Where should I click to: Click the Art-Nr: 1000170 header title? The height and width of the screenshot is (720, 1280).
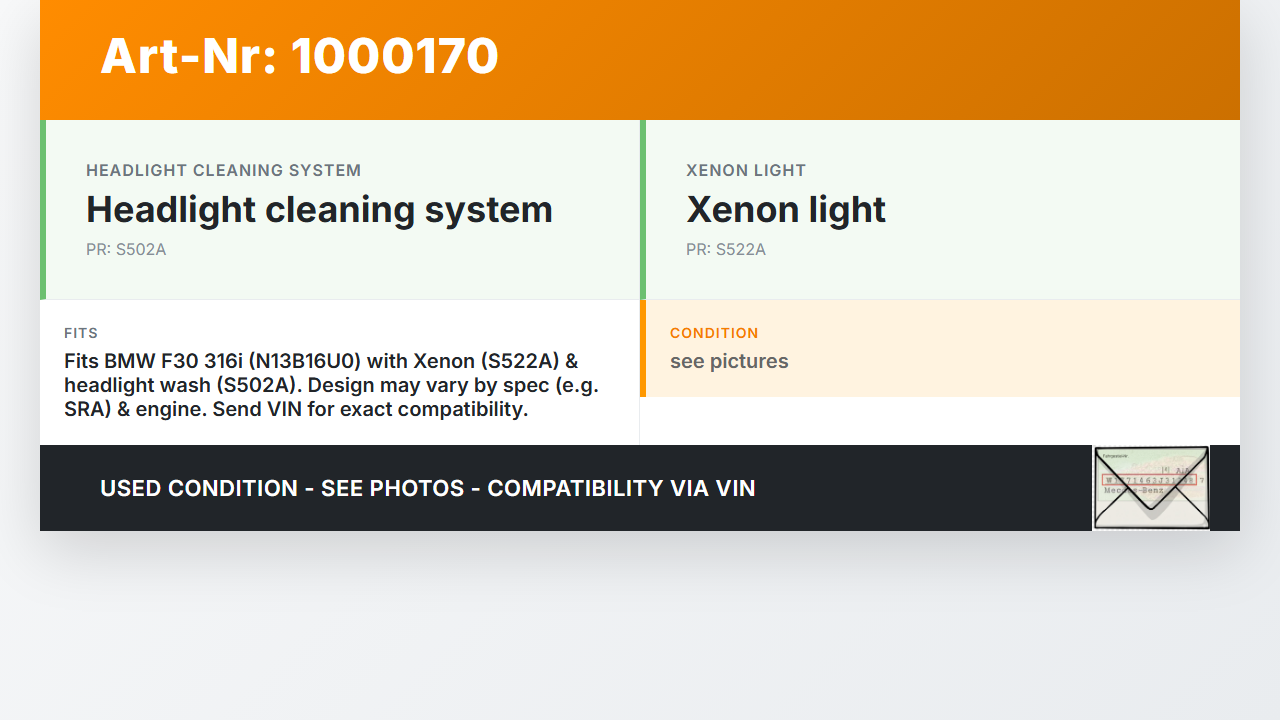point(299,56)
